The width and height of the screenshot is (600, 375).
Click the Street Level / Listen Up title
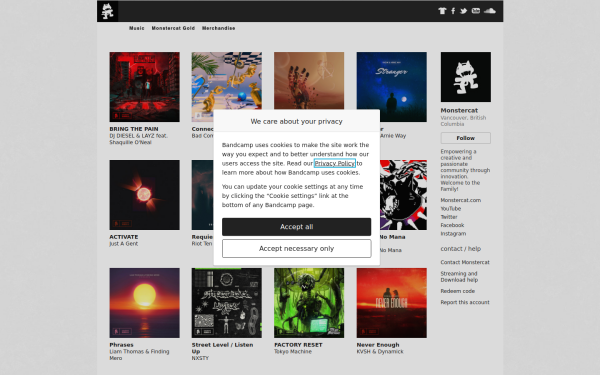coord(222,348)
